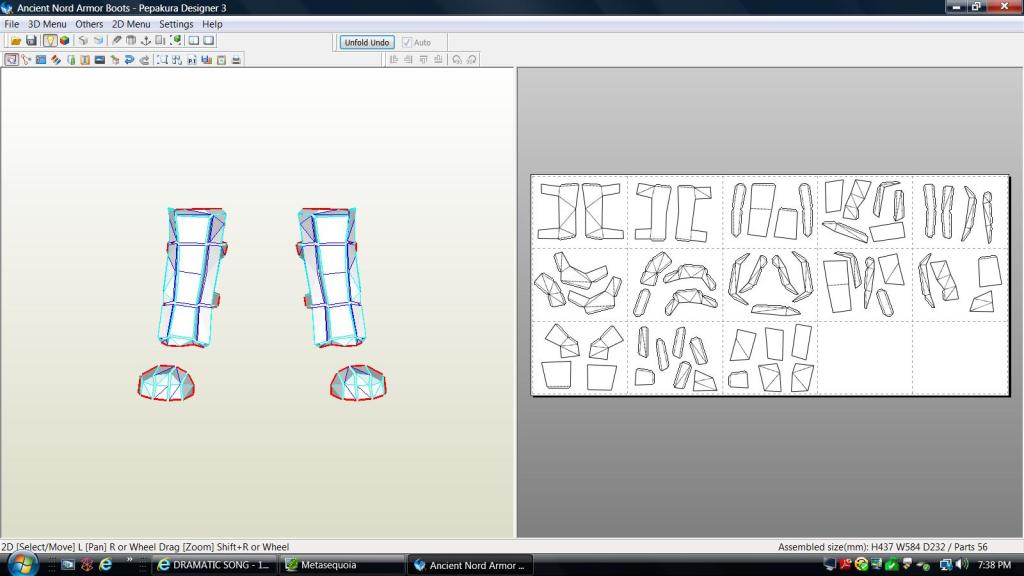Click the small box with arrow icon

point(115,59)
